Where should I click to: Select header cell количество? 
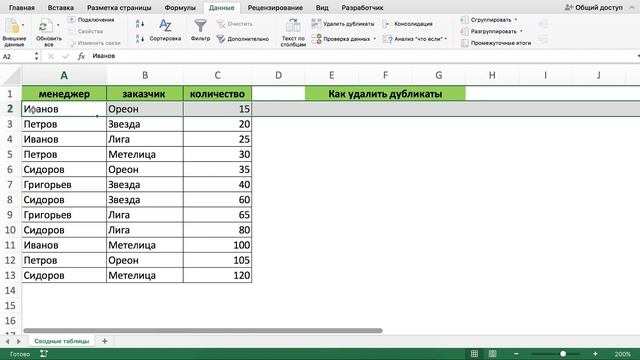[x=218, y=93]
